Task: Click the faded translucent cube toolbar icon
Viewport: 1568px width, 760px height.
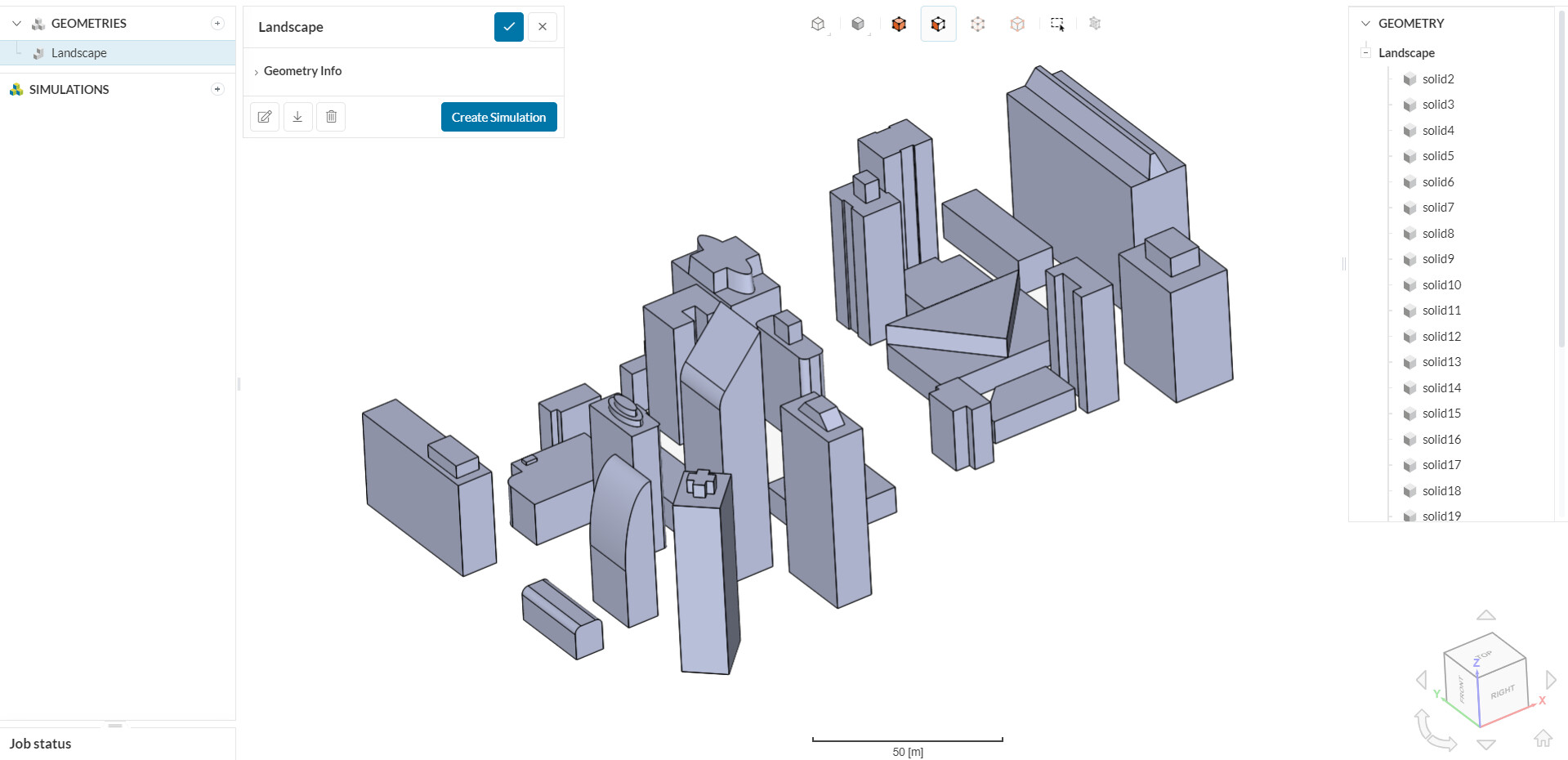Action: (1095, 24)
